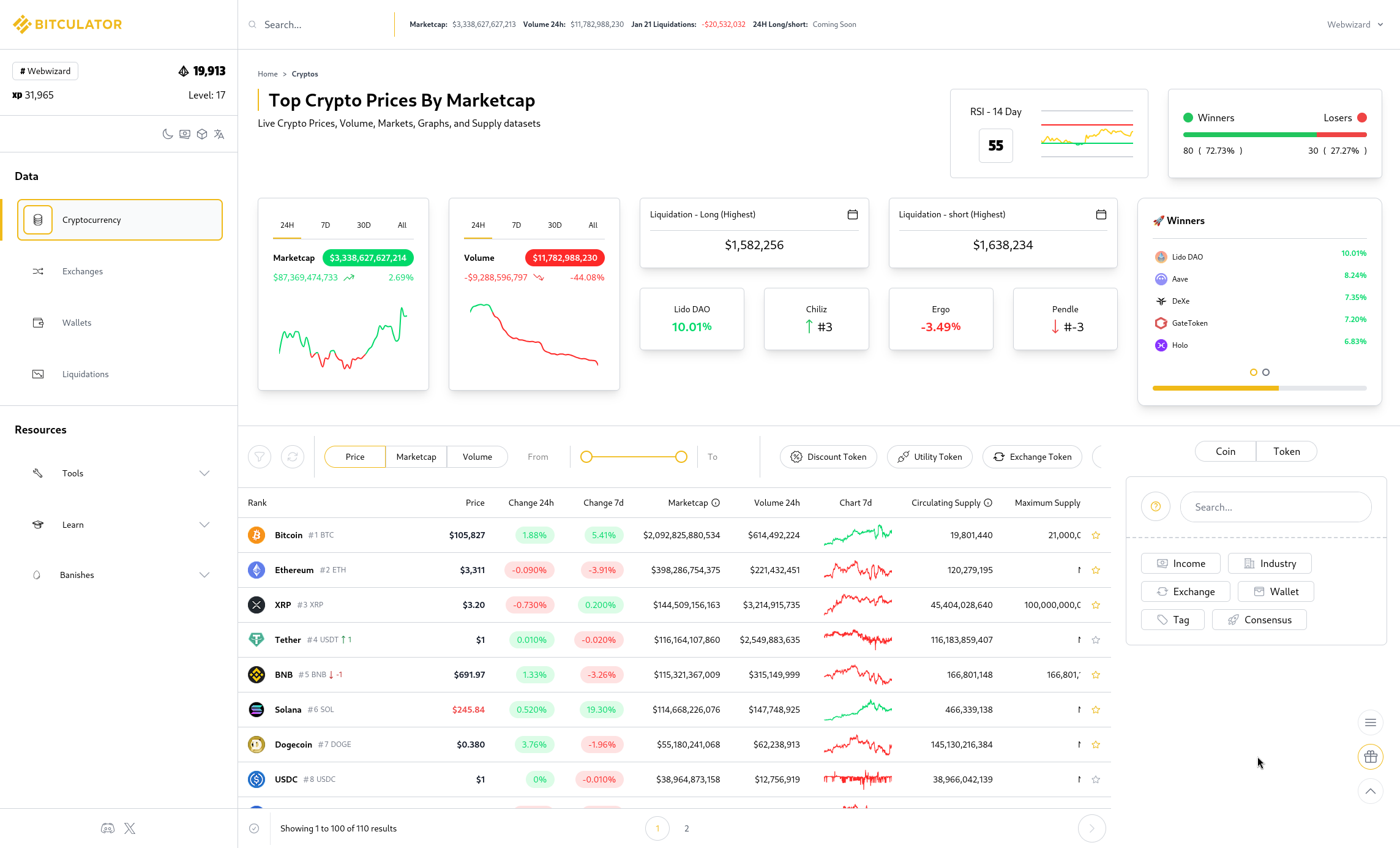Click the Industry category button
1400x848 pixels.
tap(1270, 563)
